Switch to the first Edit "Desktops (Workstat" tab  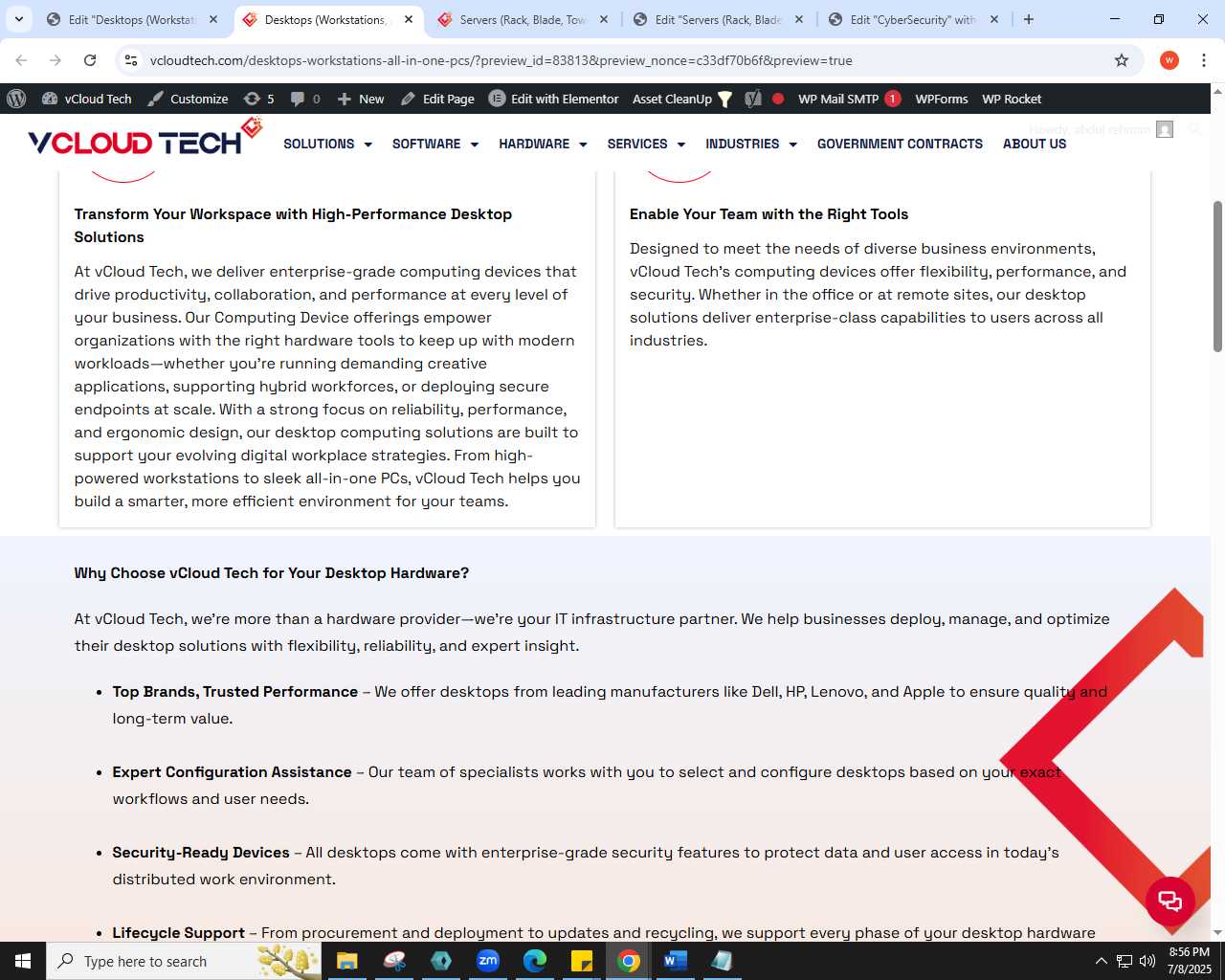tap(132, 19)
